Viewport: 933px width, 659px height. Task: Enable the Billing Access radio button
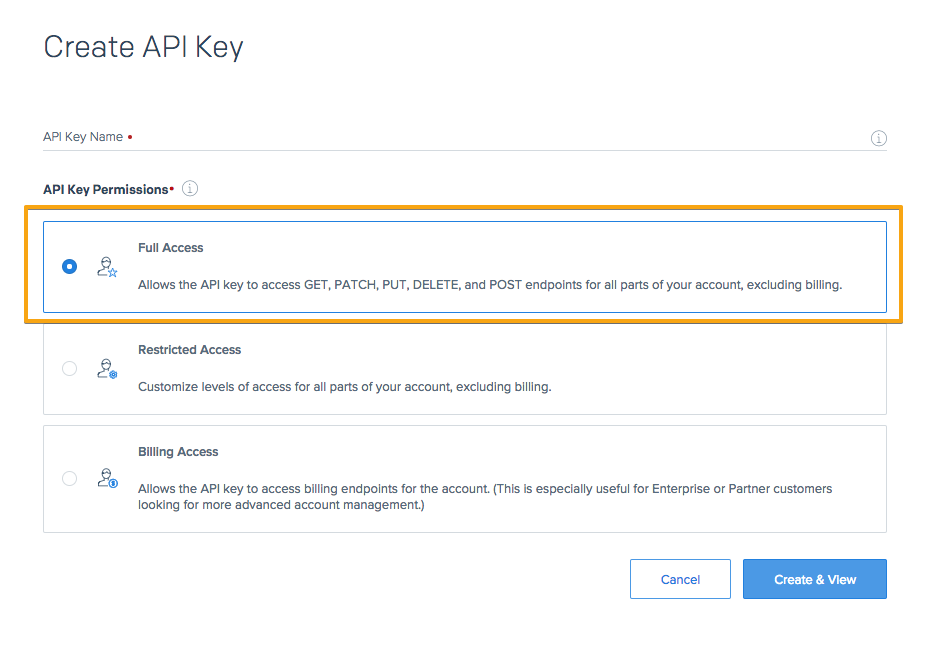(x=69, y=478)
